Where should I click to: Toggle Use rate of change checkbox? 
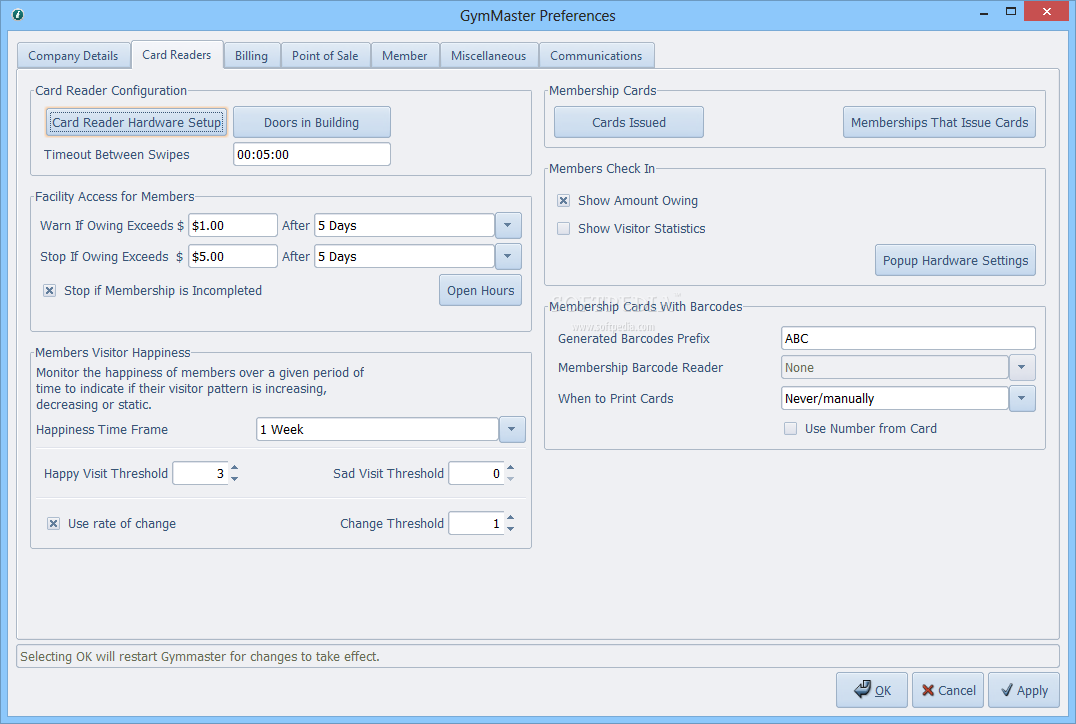54,524
